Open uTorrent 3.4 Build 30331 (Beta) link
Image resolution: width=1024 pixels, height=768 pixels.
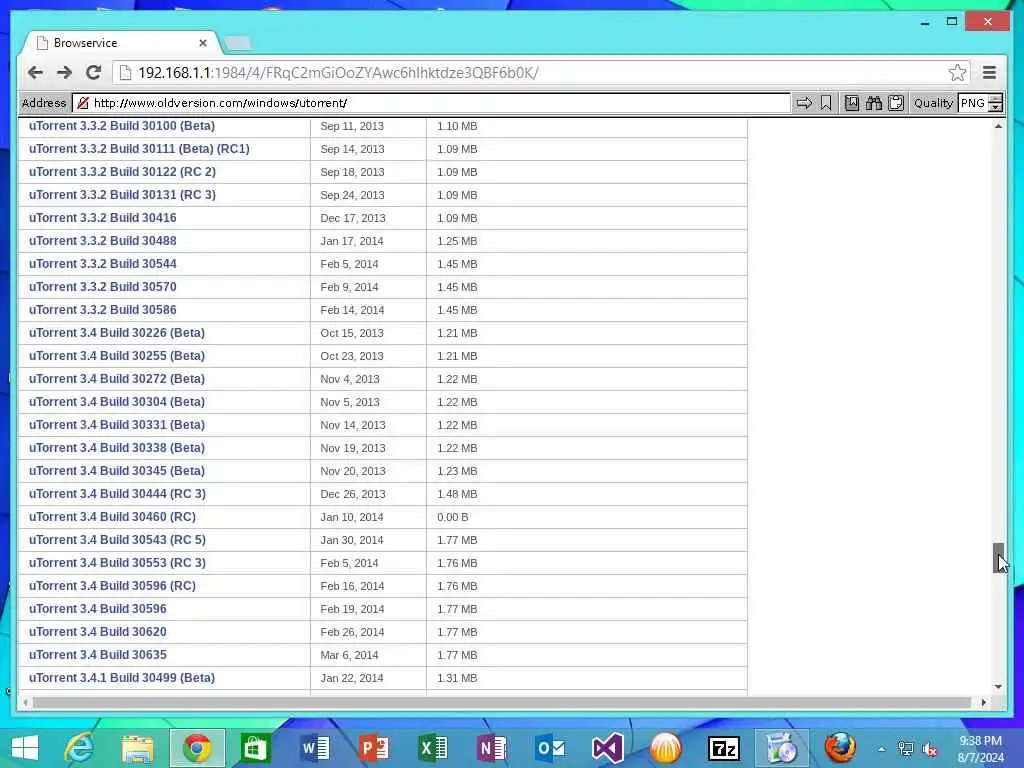[x=117, y=424]
